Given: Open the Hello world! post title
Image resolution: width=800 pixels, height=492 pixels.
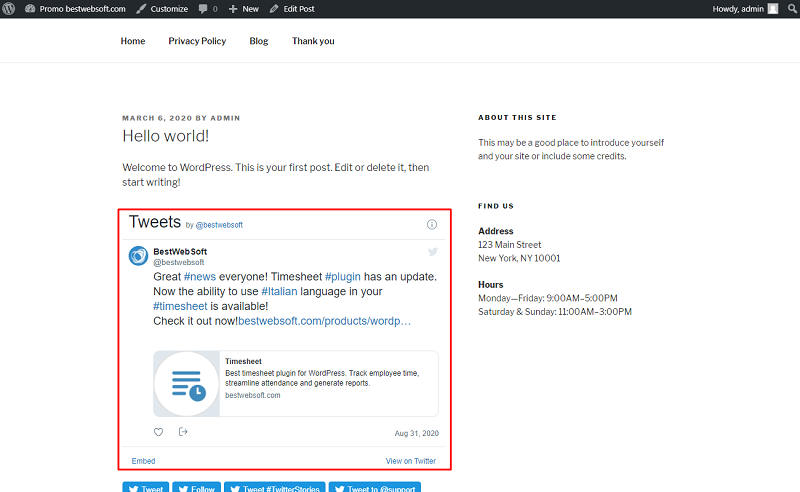Looking at the screenshot, I should [165, 136].
